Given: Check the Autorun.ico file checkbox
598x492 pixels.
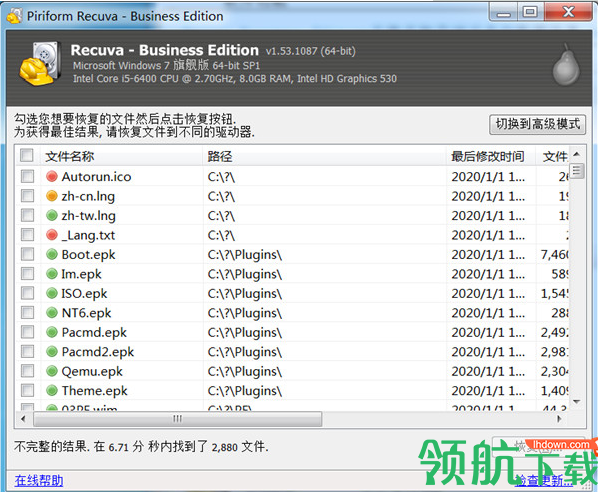Looking at the screenshot, I should coord(27,176).
